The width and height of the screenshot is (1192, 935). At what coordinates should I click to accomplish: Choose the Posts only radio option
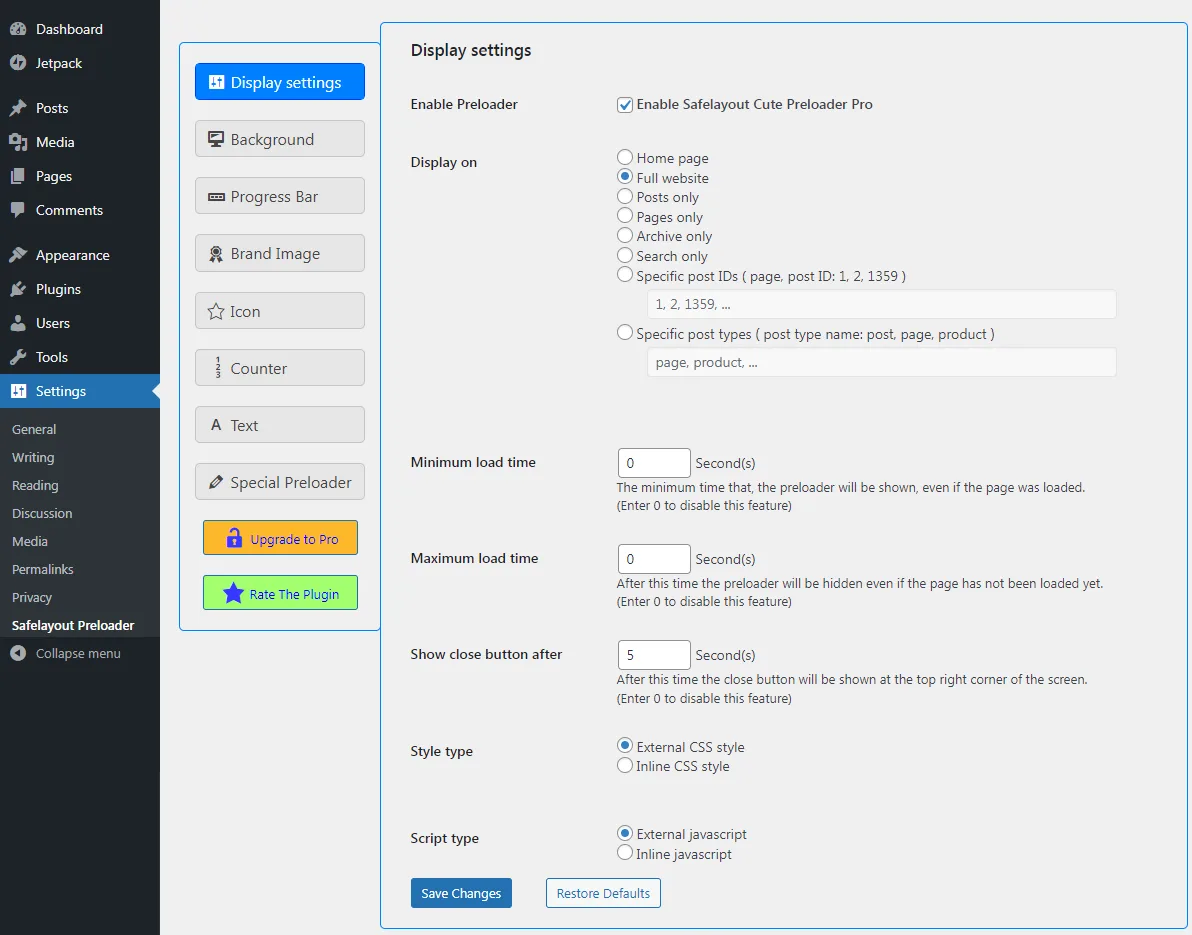click(625, 196)
